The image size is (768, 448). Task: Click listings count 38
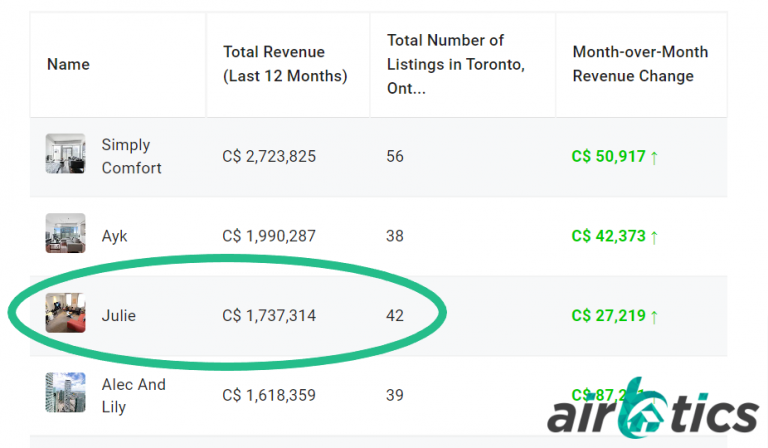pyautogui.click(x=395, y=236)
